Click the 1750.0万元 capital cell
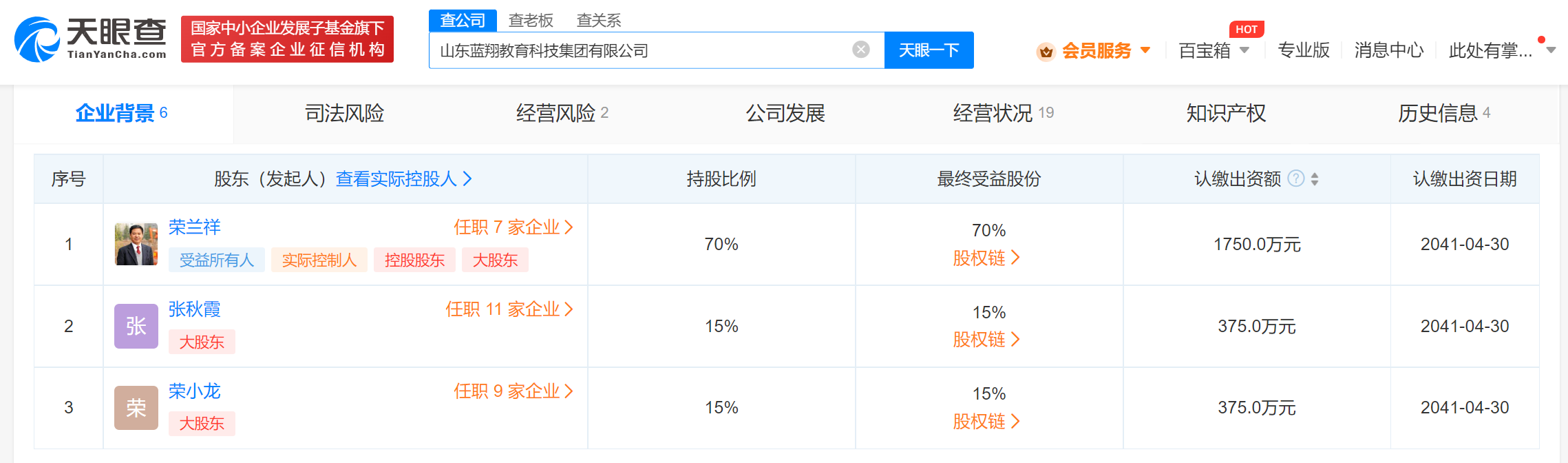 point(1257,245)
